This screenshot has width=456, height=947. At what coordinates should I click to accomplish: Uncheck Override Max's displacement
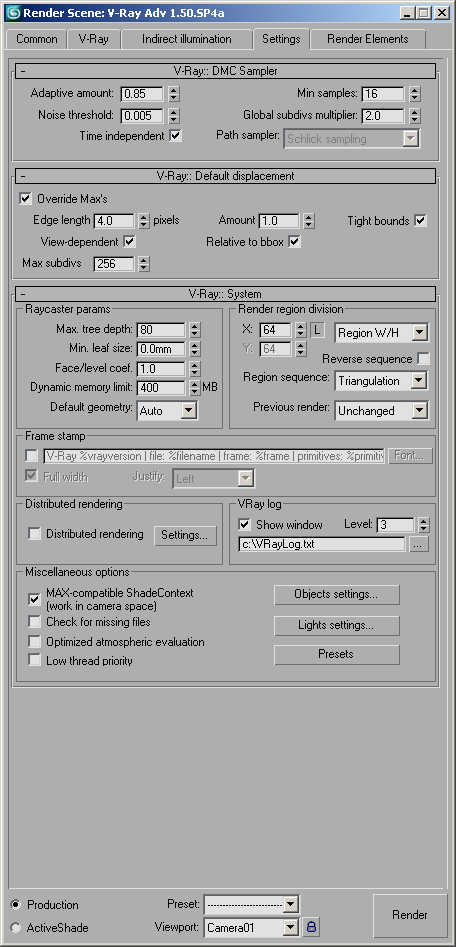point(25,198)
